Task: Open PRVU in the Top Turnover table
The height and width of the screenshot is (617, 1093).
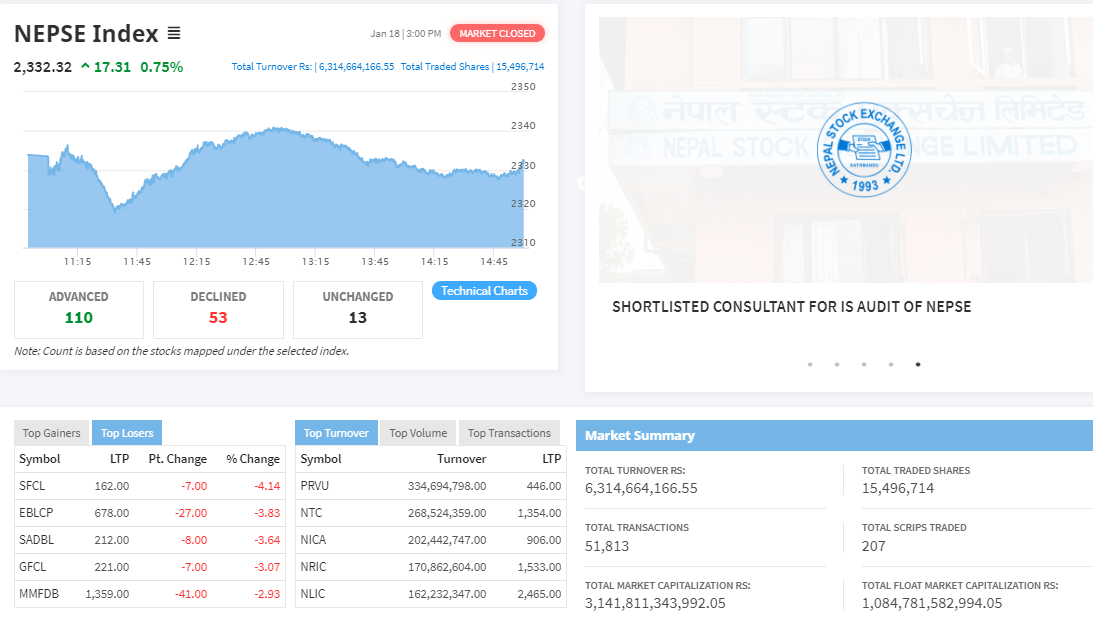Action: [x=314, y=486]
